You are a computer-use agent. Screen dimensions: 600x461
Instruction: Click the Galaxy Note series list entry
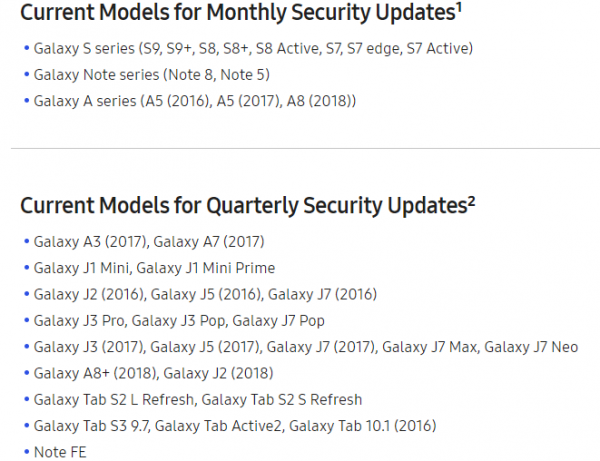point(150,74)
